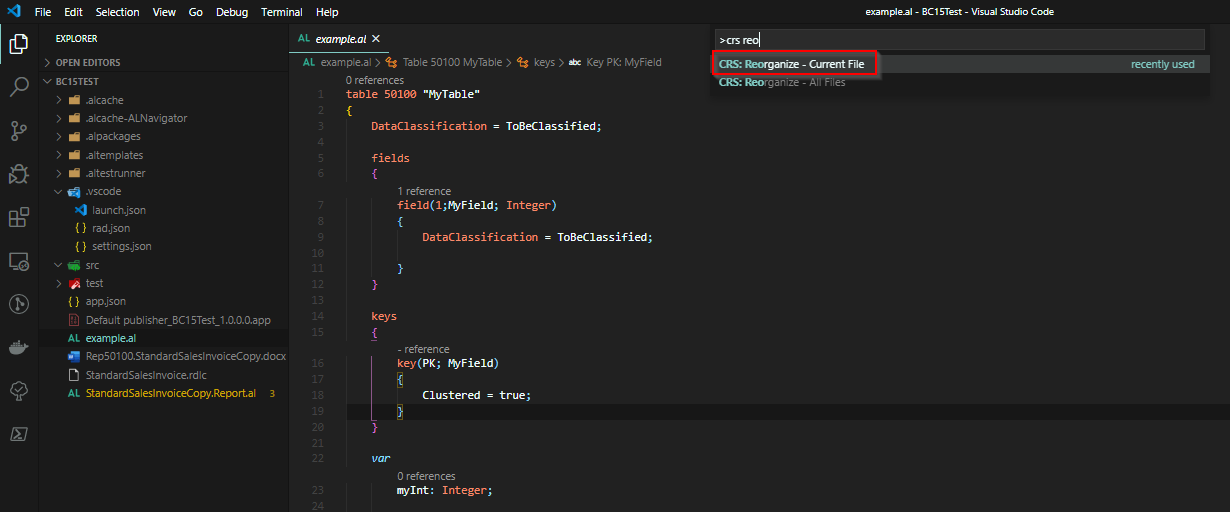Image resolution: width=1230 pixels, height=512 pixels.
Task: Open the Selection menu
Action: coord(117,12)
